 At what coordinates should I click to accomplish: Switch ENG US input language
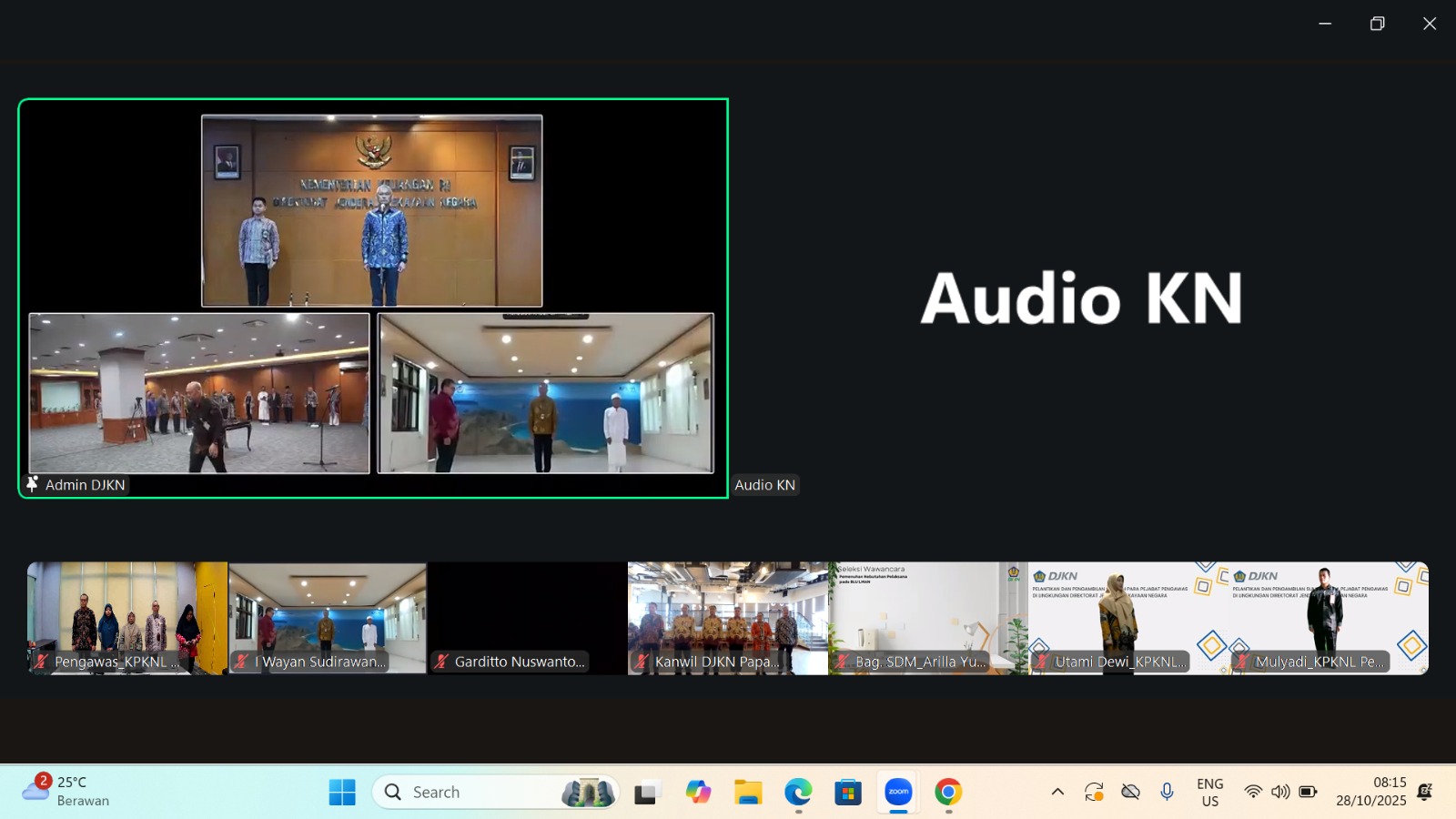click(1209, 792)
